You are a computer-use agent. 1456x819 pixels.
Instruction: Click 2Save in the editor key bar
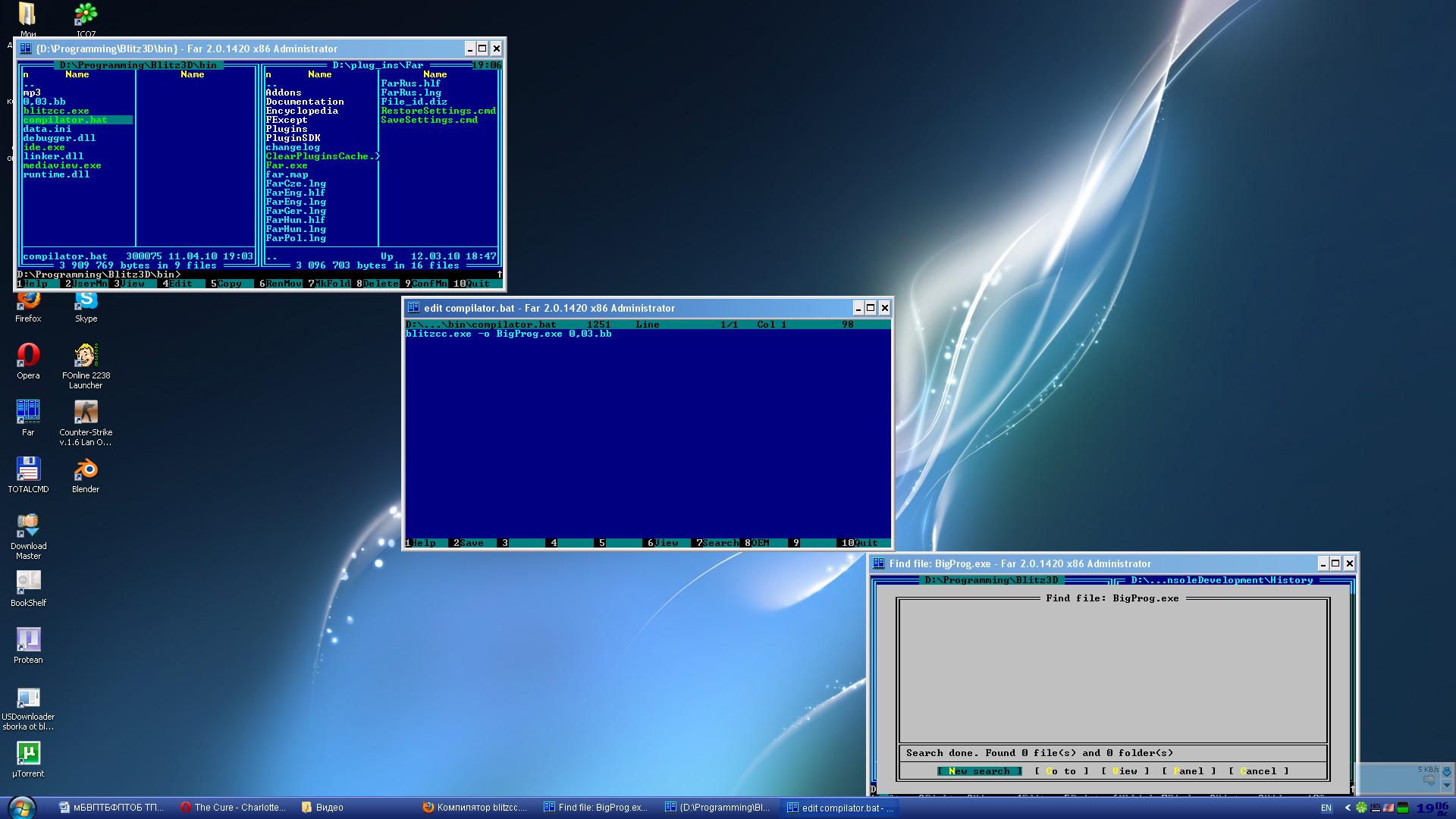coord(471,543)
